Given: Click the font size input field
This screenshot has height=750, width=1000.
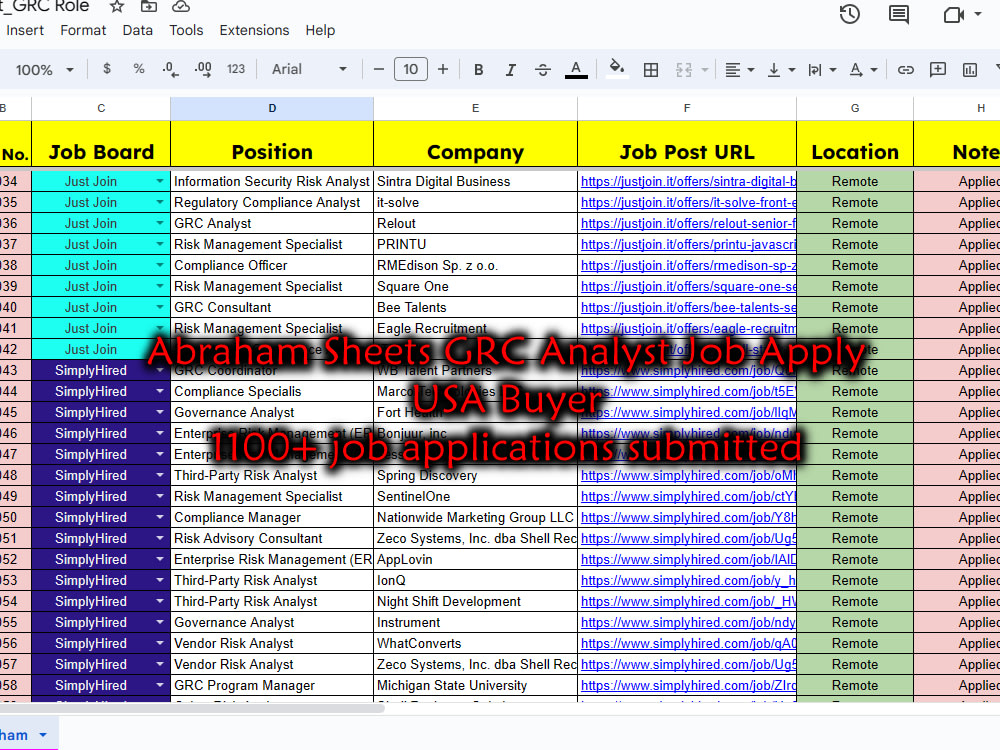Looking at the screenshot, I should coord(410,70).
